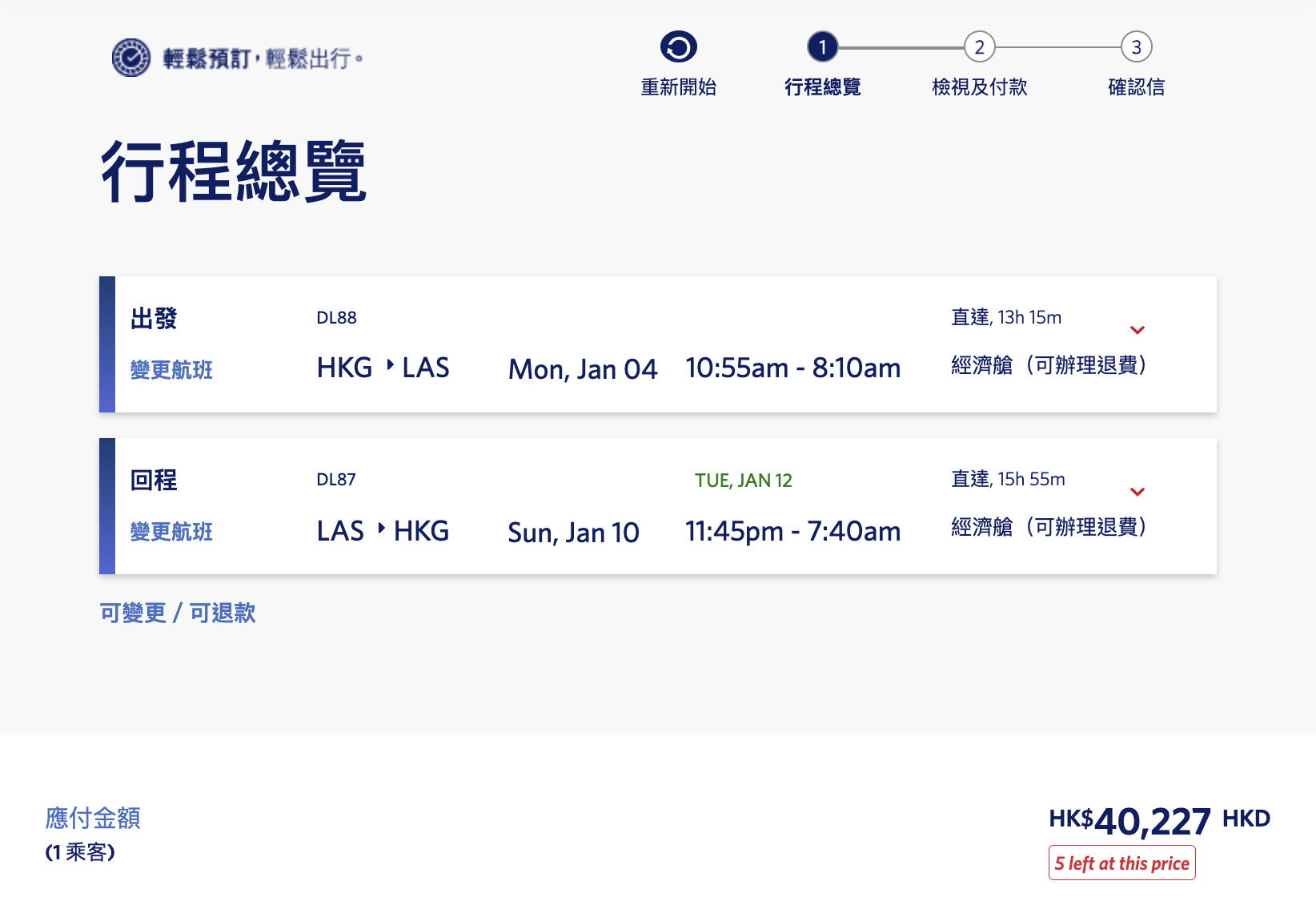This screenshot has height=897, width=1316.
Task: Click the HKG to LAS route text
Action: (383, 368)
